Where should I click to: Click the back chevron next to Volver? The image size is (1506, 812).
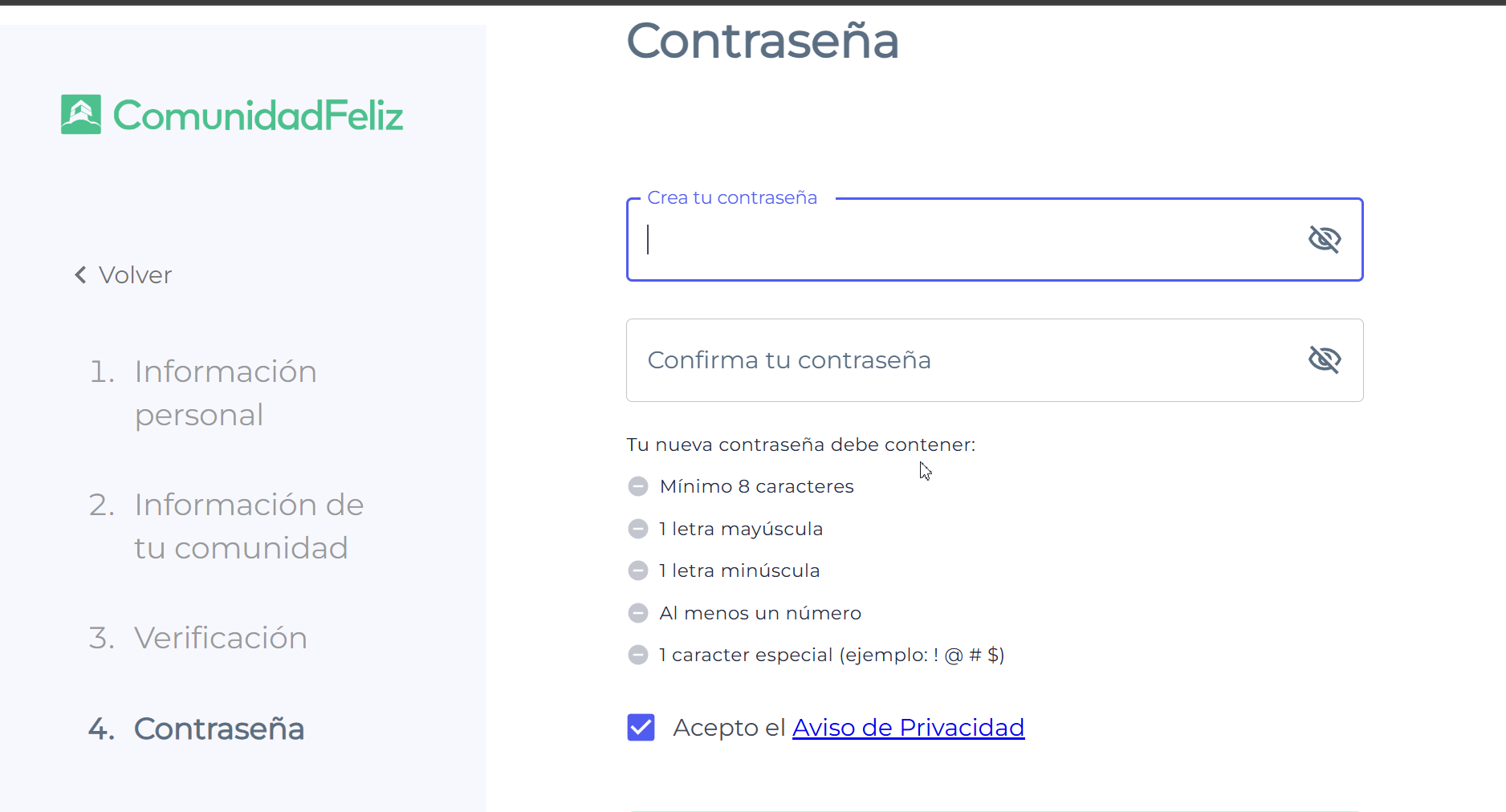(80, 275)
